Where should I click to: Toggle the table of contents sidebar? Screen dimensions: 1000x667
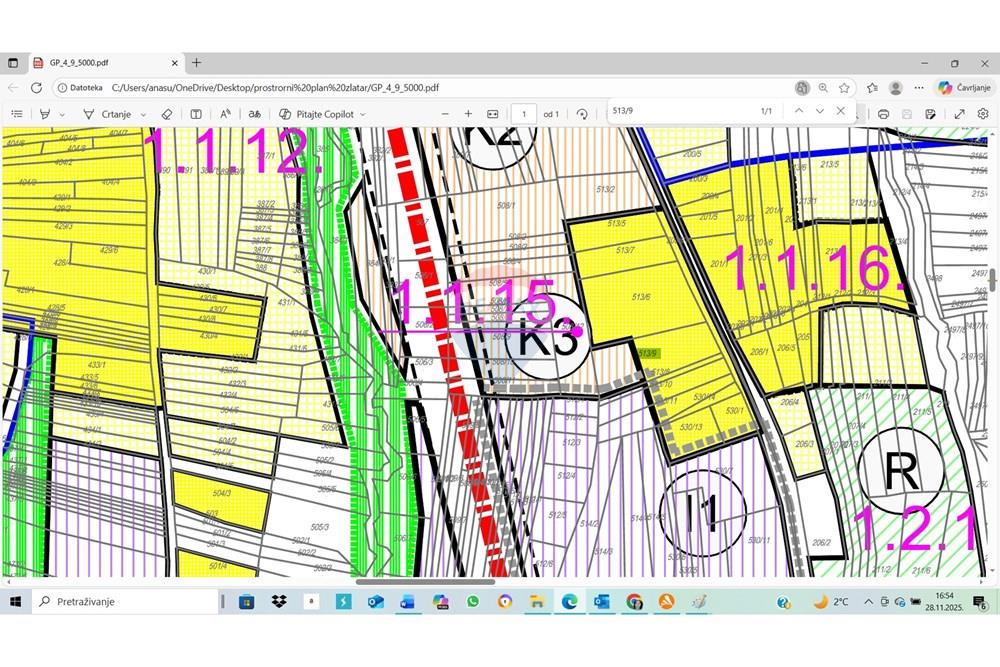click(x=17, y=114)
